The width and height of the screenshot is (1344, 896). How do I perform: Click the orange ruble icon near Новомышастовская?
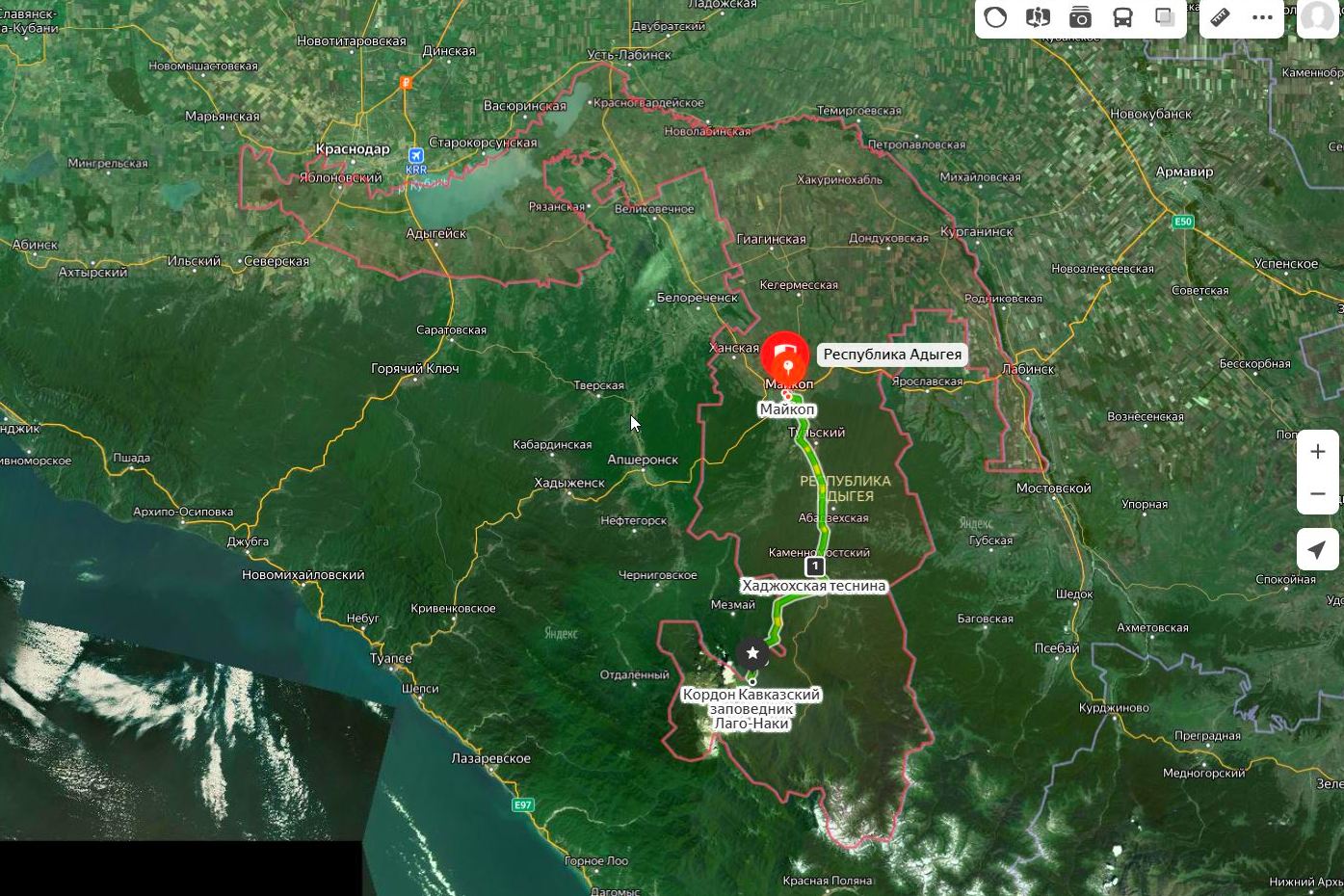point(407,84)
